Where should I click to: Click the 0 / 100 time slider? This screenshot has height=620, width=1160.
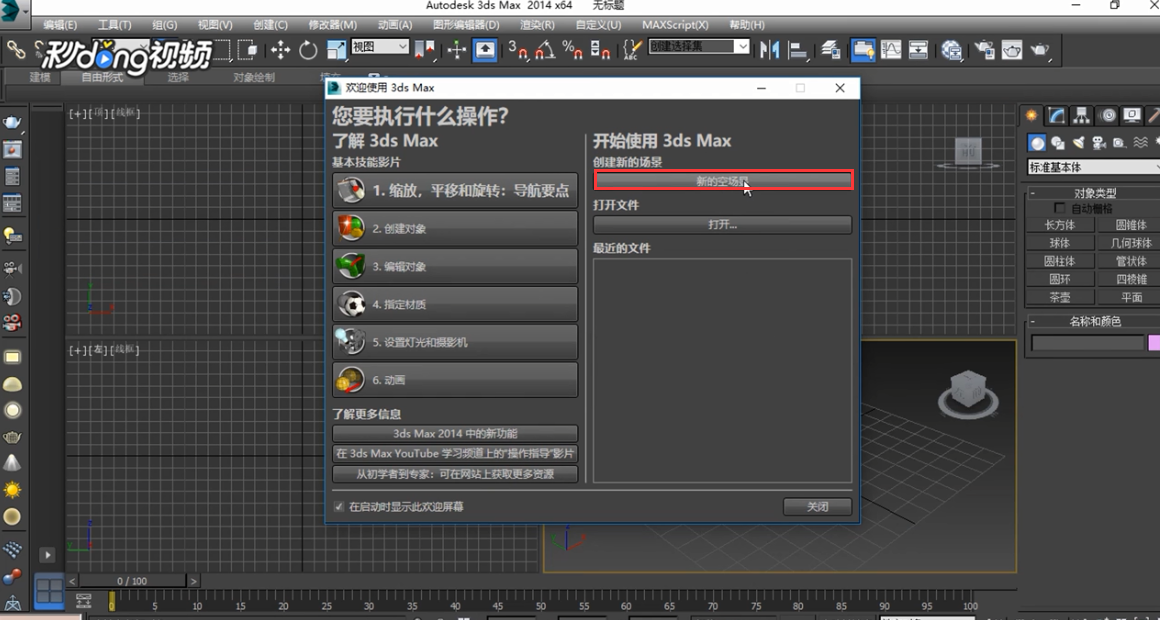tap(132, 581)
